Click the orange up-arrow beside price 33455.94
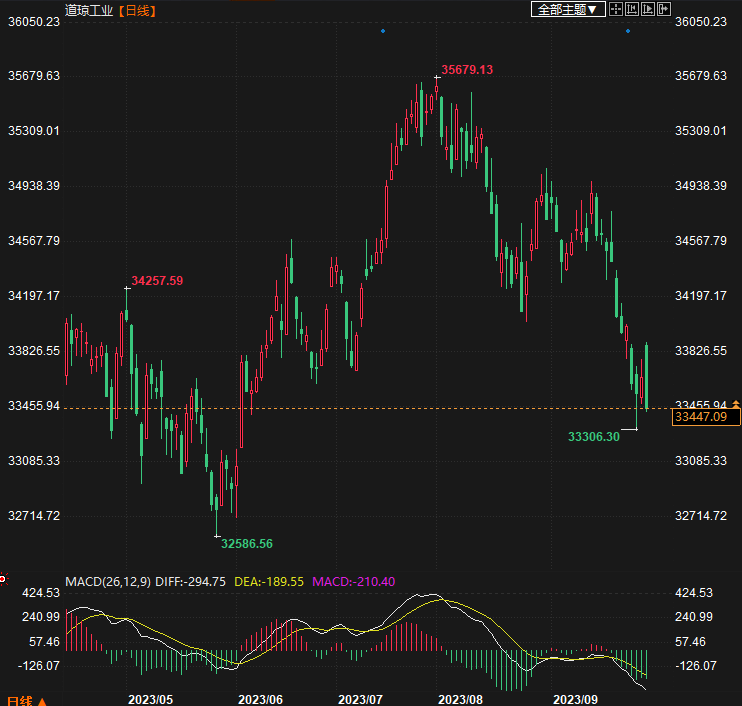742x706 pixels. (x=737, y=404)
